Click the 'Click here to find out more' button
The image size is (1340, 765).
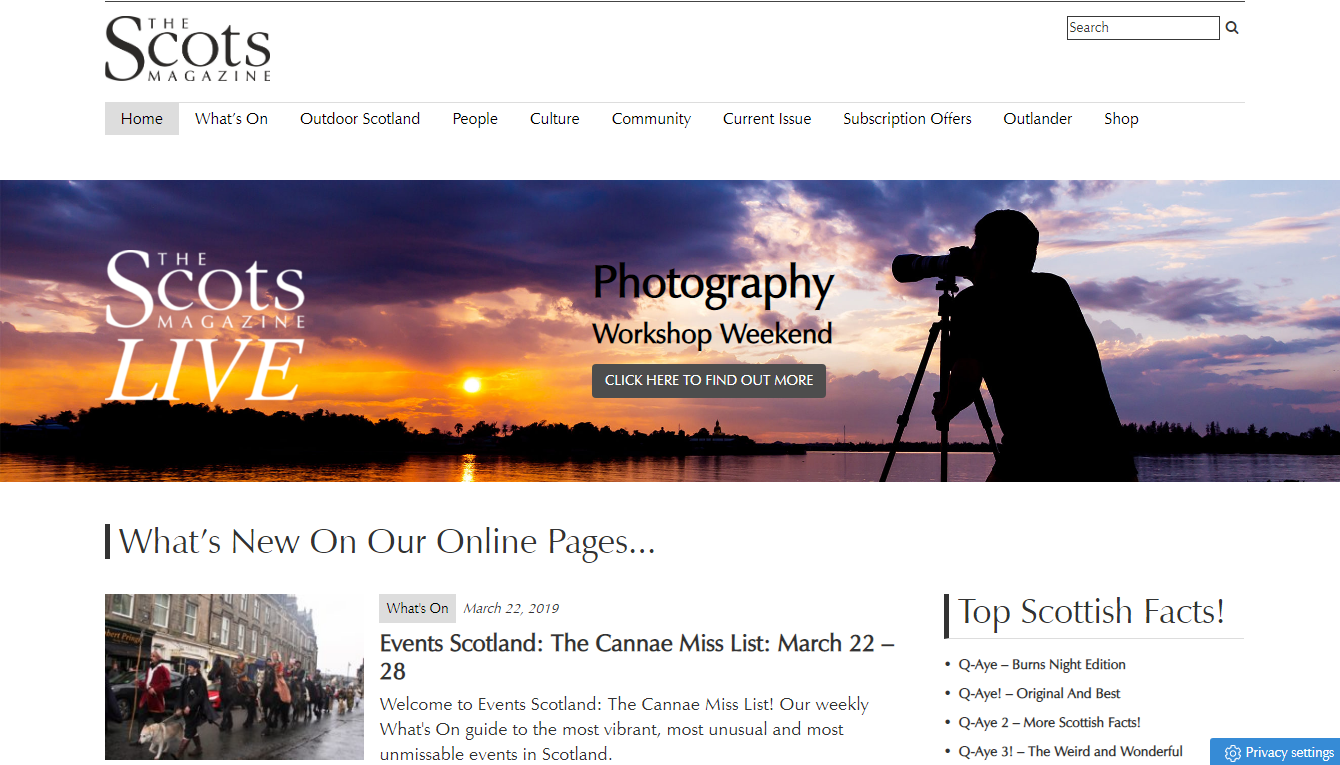(x=709, y=381)
